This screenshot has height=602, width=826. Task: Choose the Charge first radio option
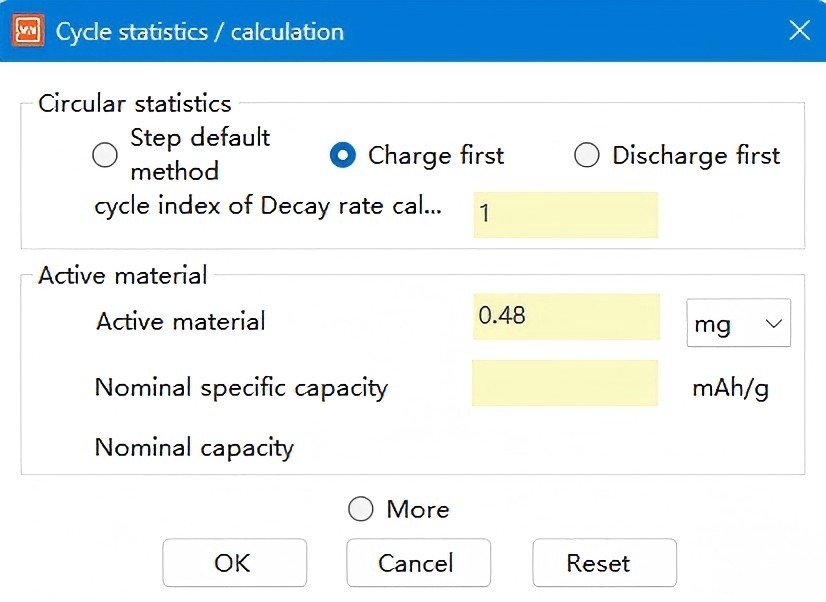(343, 155)
